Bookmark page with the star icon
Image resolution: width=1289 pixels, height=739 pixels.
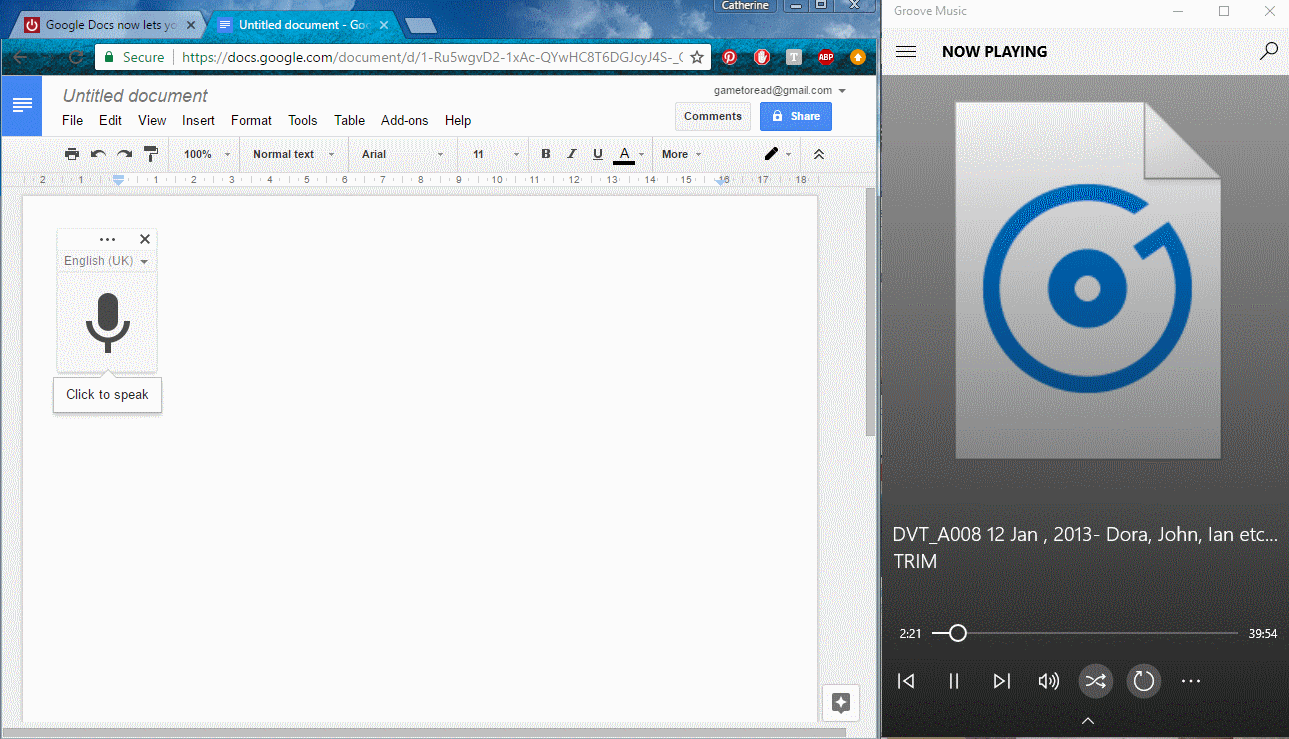(x=697, y=58)
